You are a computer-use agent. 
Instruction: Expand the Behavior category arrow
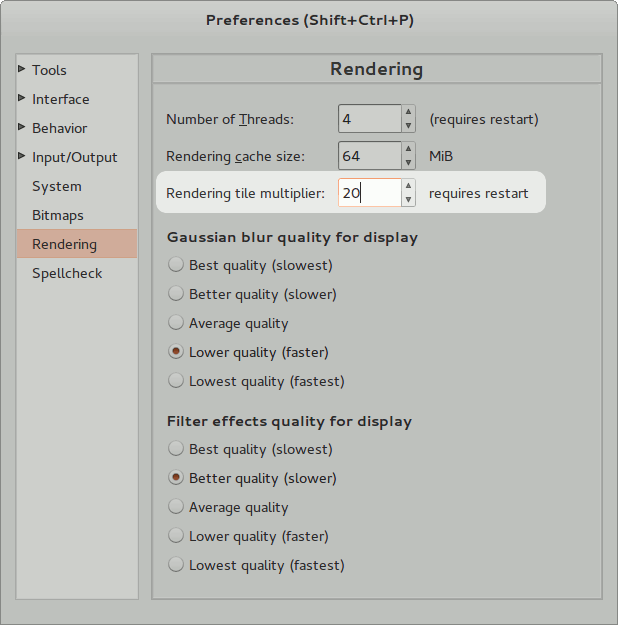[22, 128]
